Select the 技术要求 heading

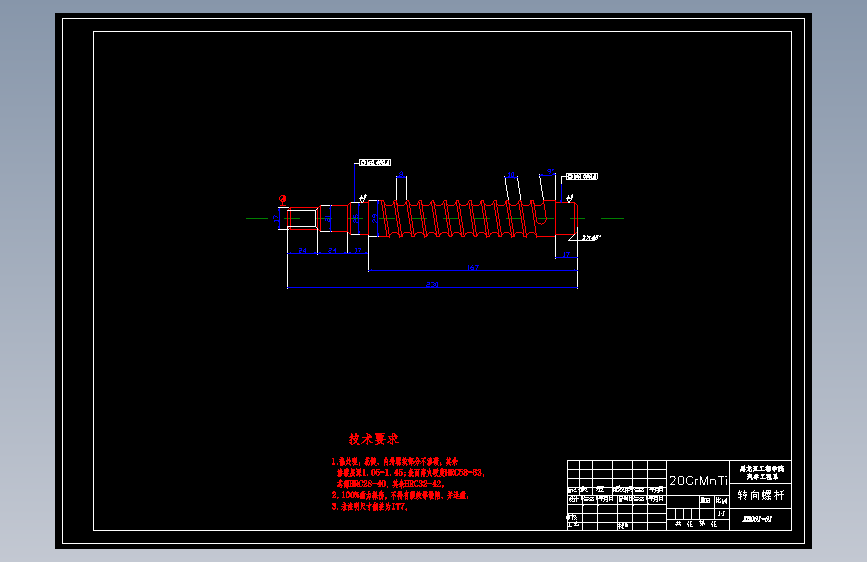(374, 439)
